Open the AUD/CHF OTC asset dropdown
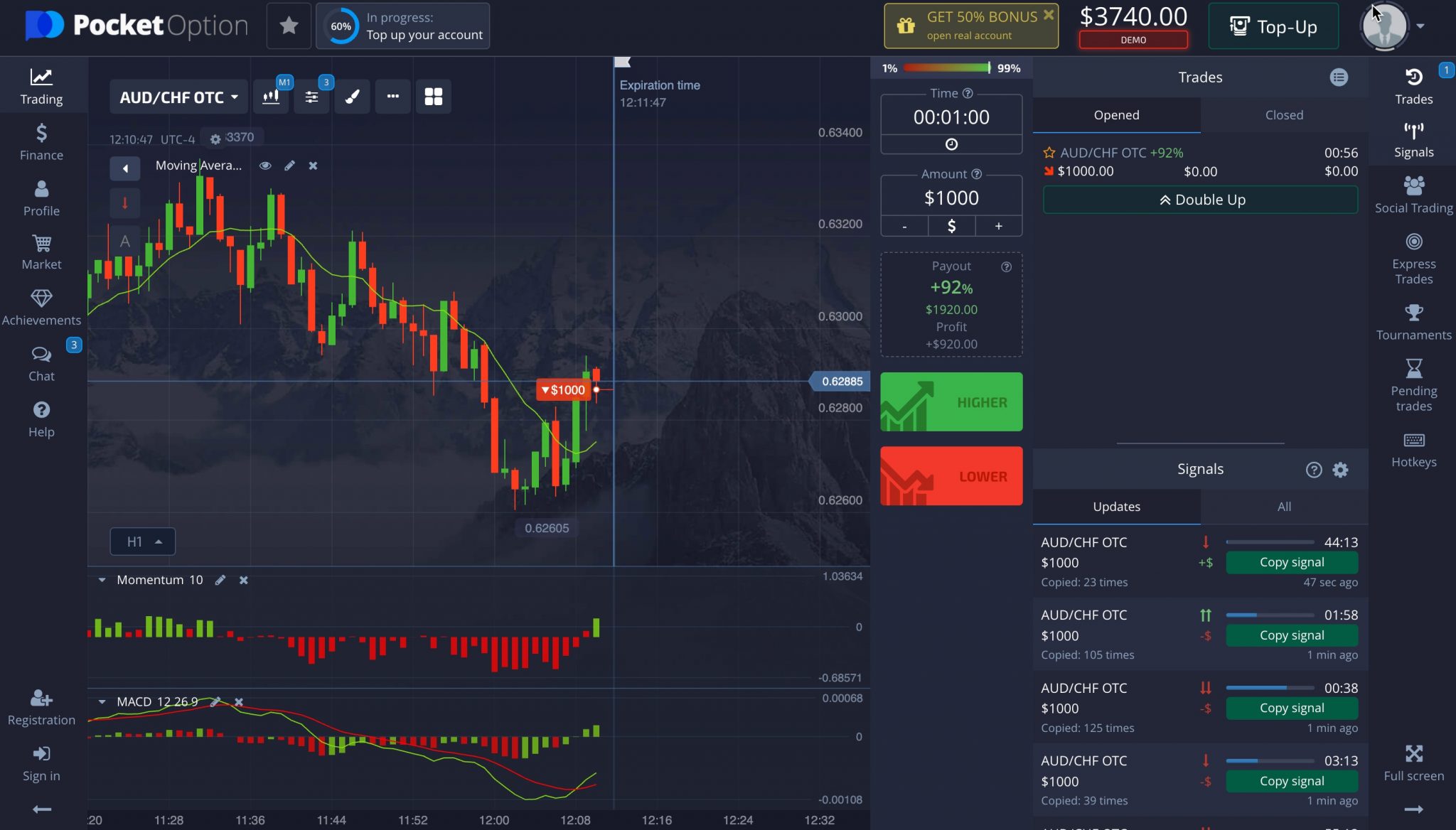Screen dimensions: 1456x830 point(178,97)
